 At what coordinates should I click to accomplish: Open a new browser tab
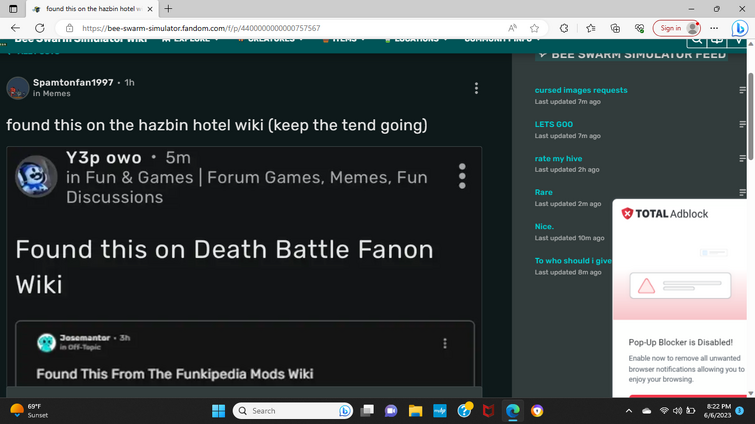coord(168,9)
